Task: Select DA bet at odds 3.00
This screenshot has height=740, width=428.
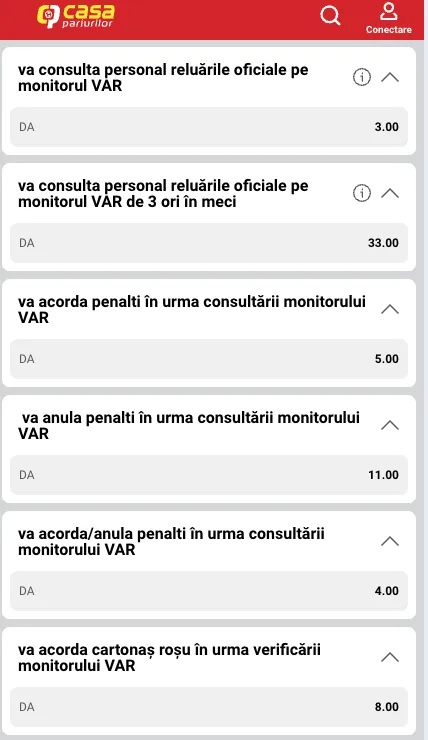Action: tap(209, 127)
